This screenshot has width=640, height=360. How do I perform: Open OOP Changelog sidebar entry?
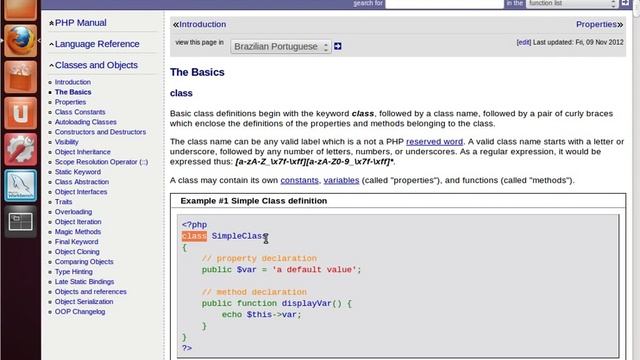(x=80, y=312)
